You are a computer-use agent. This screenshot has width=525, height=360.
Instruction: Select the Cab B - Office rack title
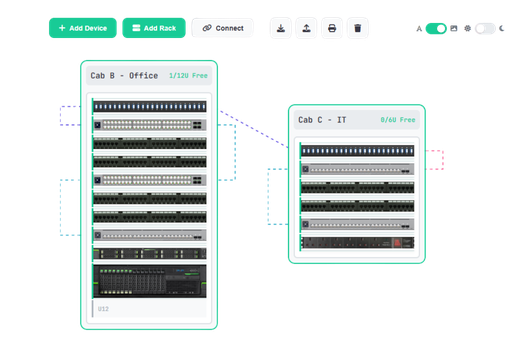pos(124,76)
